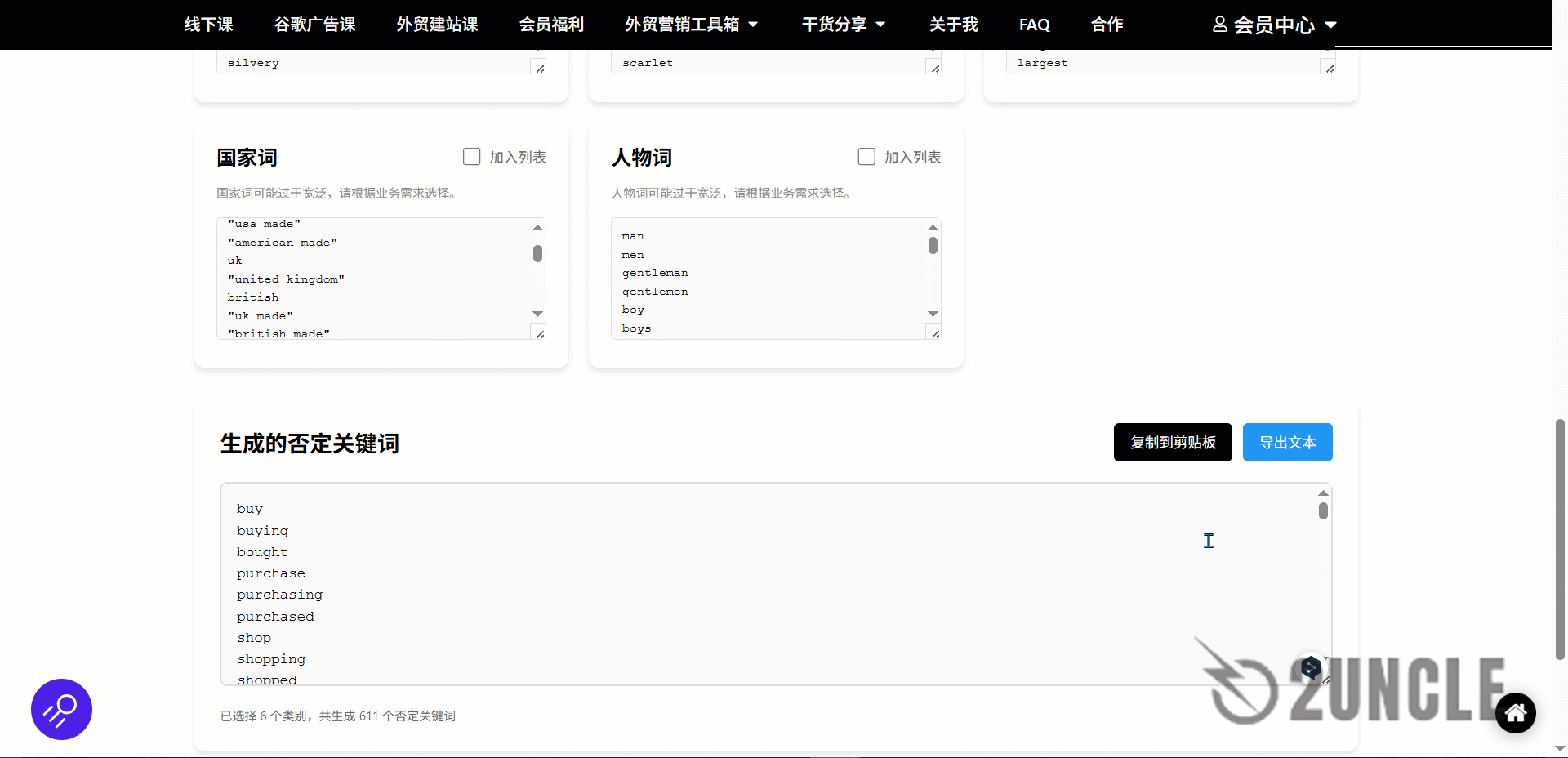Viewport: 1568px width, 758px height.
Task: Click the 复制到剪贴板 button
Action: point(1172,442)
